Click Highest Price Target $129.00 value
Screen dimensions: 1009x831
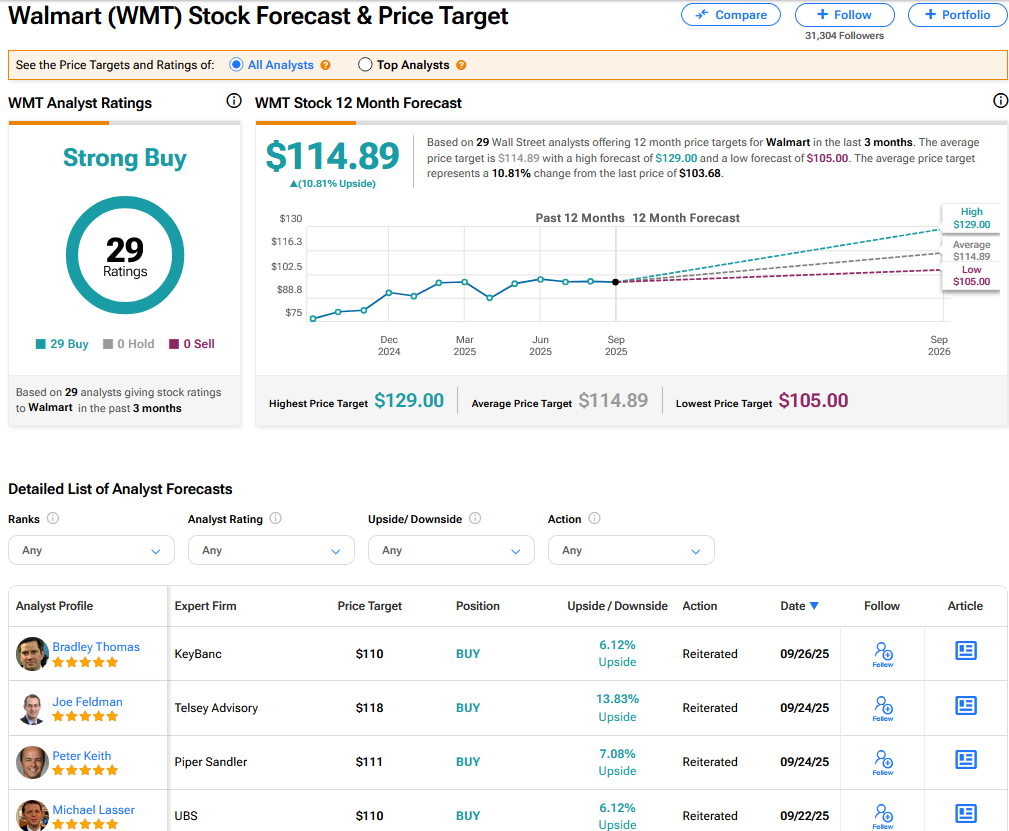(409, 400)
